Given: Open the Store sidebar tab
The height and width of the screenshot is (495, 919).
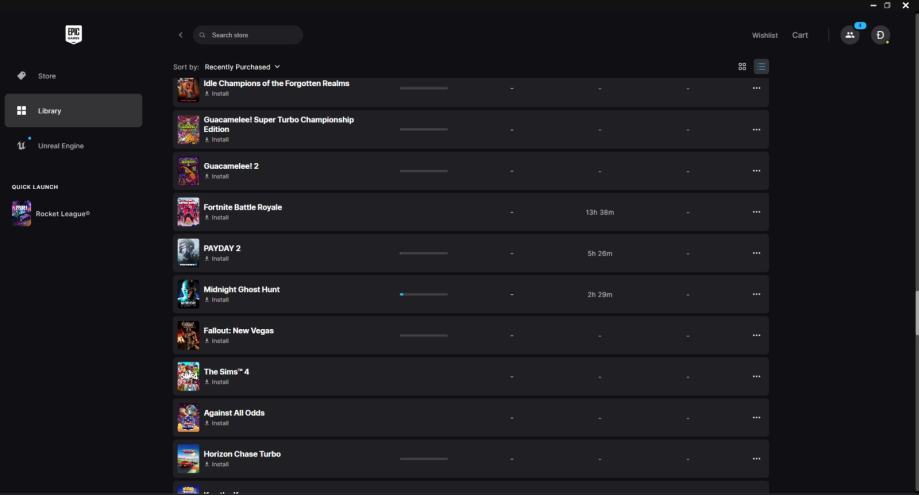Looking at the screenshot, I should pyautogui.click(x=47, y=76).
